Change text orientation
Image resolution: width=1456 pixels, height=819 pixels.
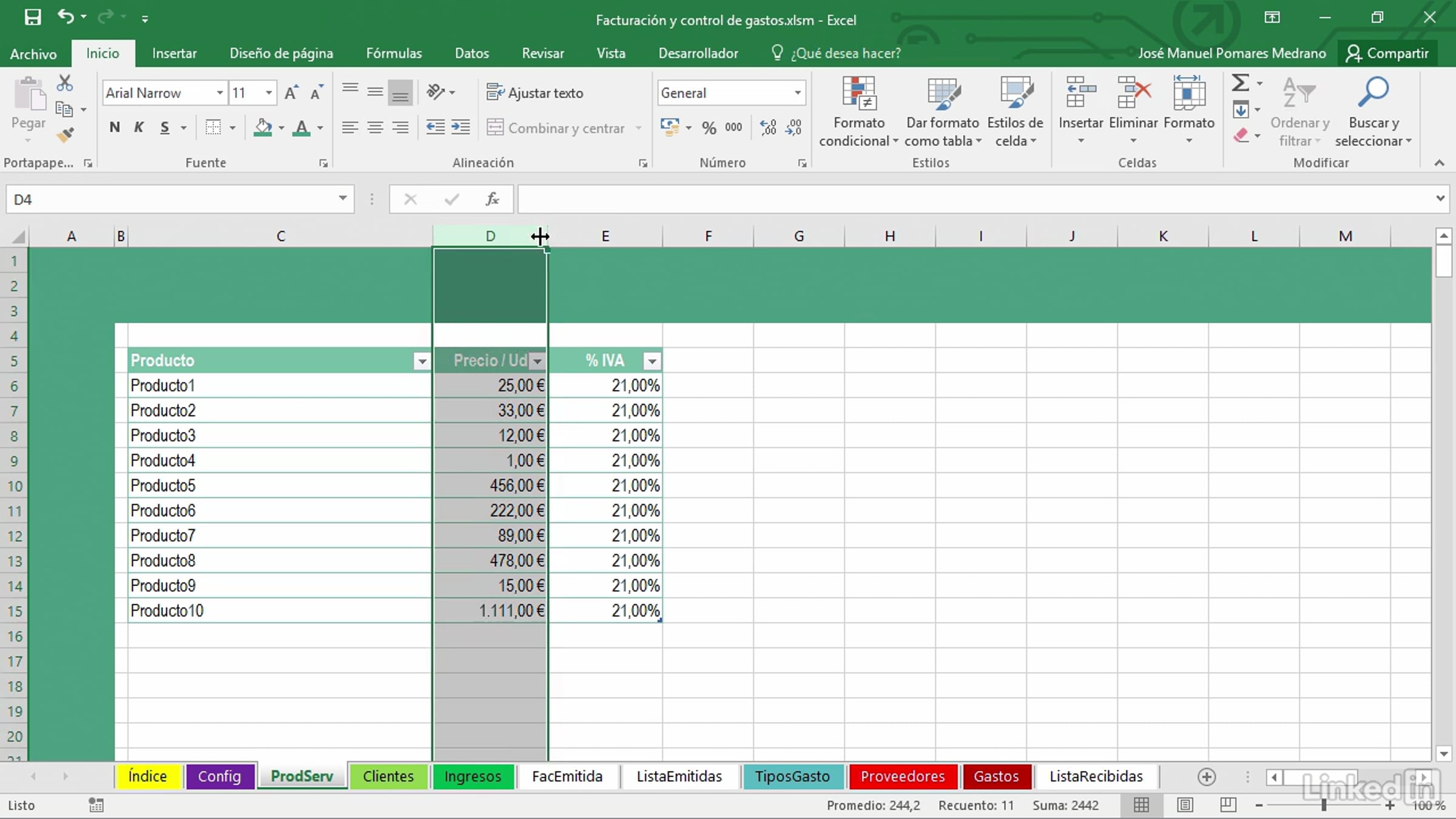pyautogui.click(x=436, y=92)
